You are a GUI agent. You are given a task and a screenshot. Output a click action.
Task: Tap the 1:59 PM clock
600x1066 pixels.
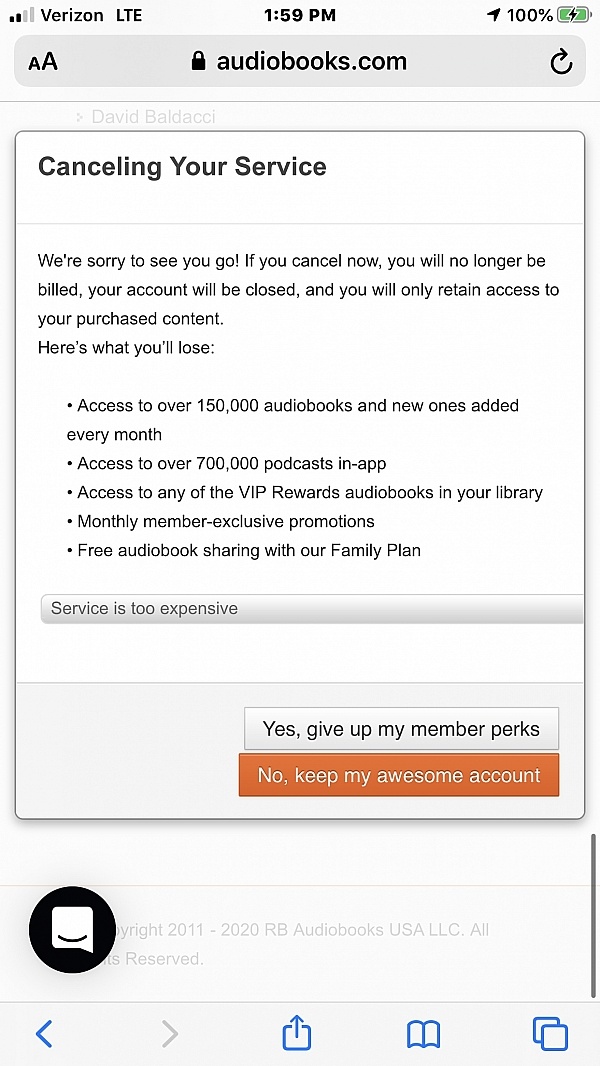click(299, 15)
